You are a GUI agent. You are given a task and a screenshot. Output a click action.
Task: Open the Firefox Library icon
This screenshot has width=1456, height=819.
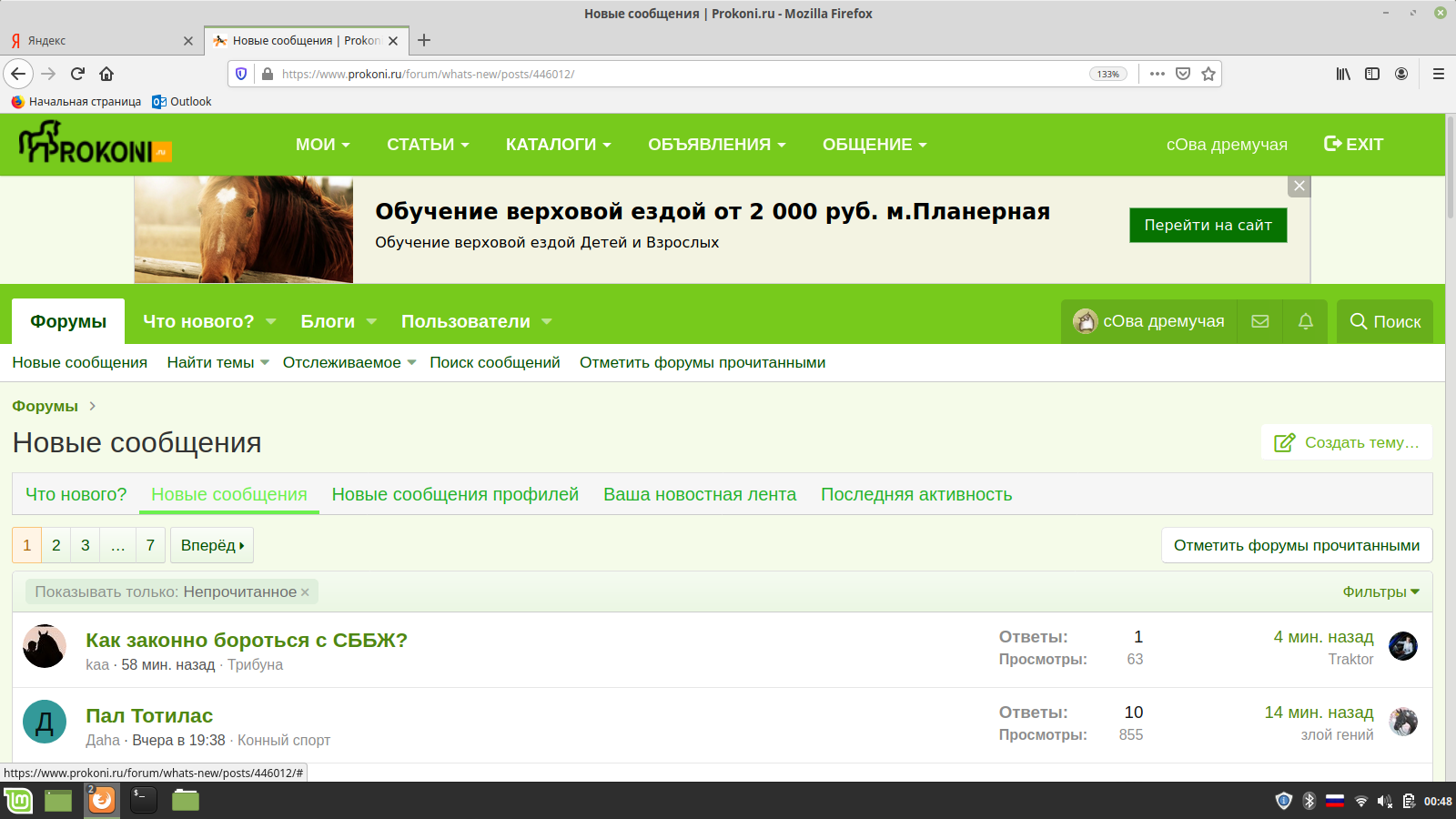1343,74
